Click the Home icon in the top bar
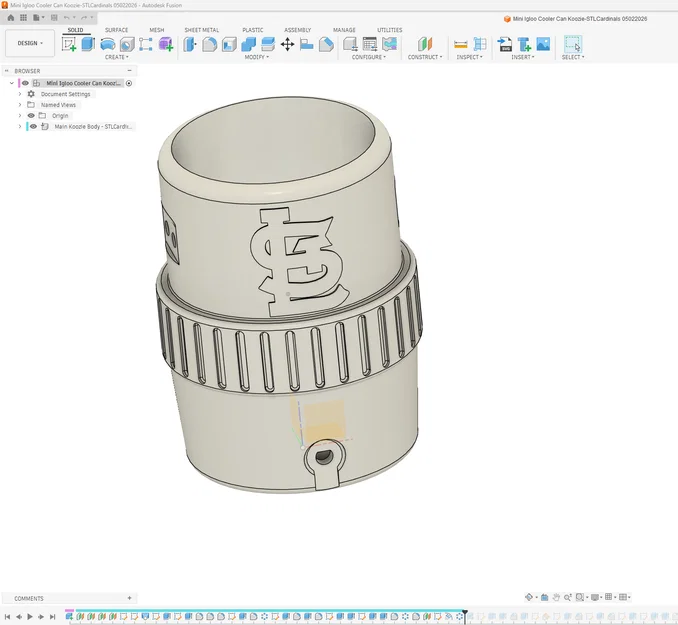This screenshot has height=625, width=678. [11, 18]
